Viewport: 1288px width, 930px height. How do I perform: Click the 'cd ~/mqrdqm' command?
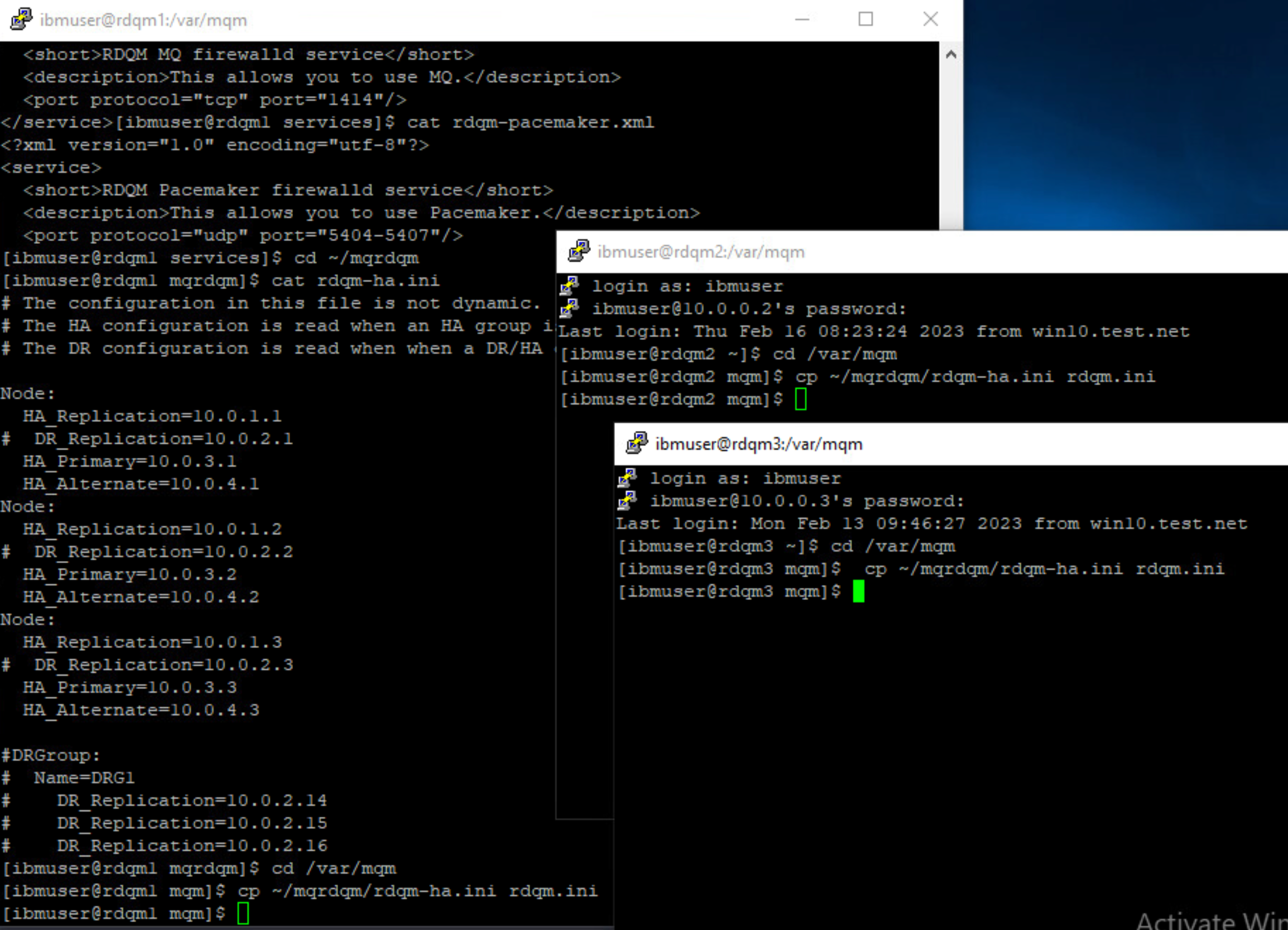[x=357, y=258]
